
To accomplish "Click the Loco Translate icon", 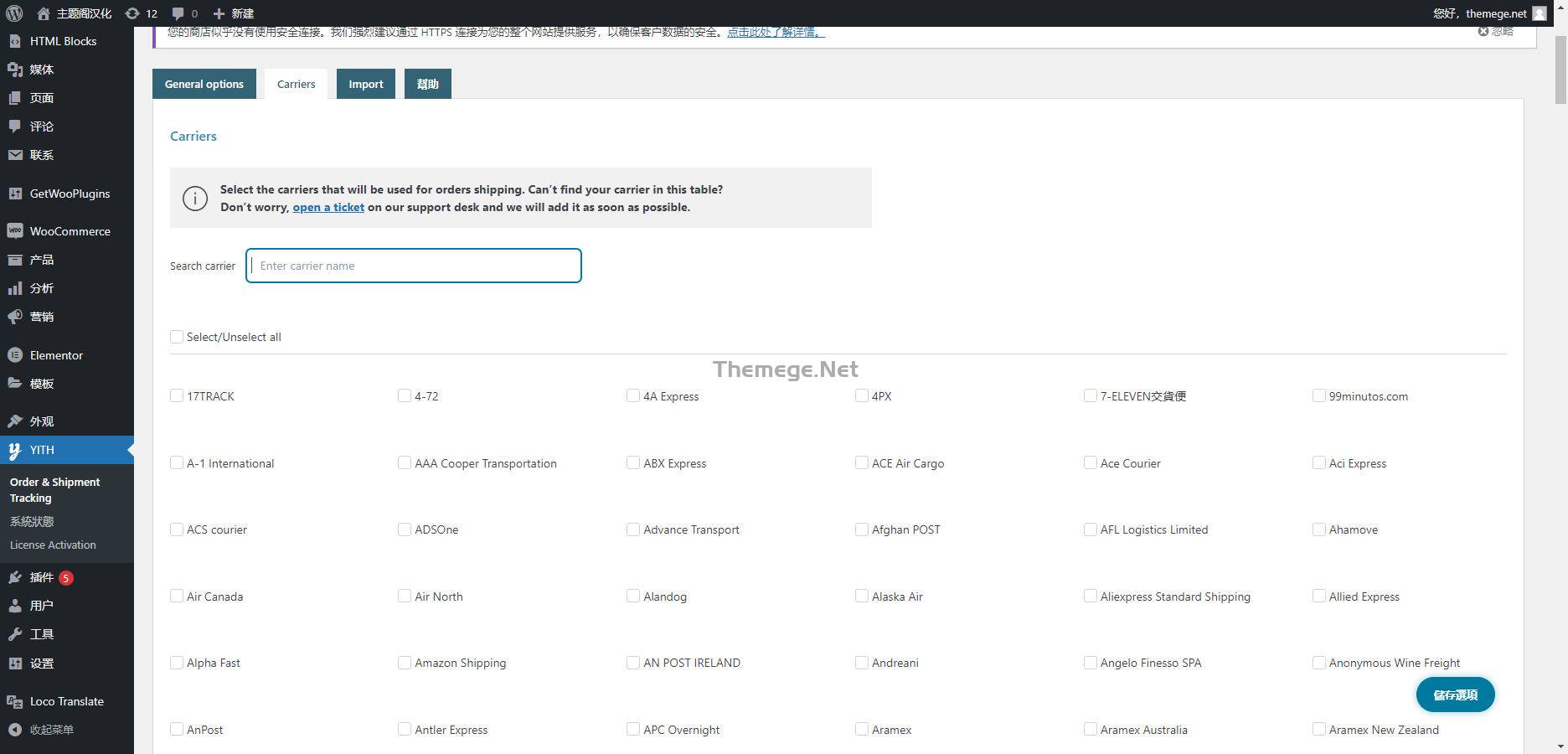I will click(x=14, y=701).
